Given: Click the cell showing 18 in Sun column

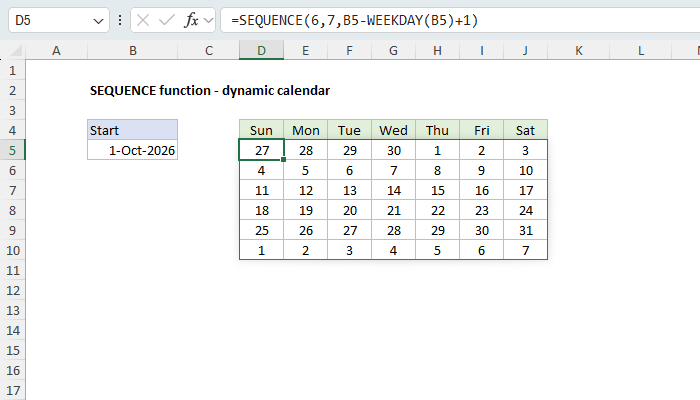Looking at the screenshot, I should 261,210.
